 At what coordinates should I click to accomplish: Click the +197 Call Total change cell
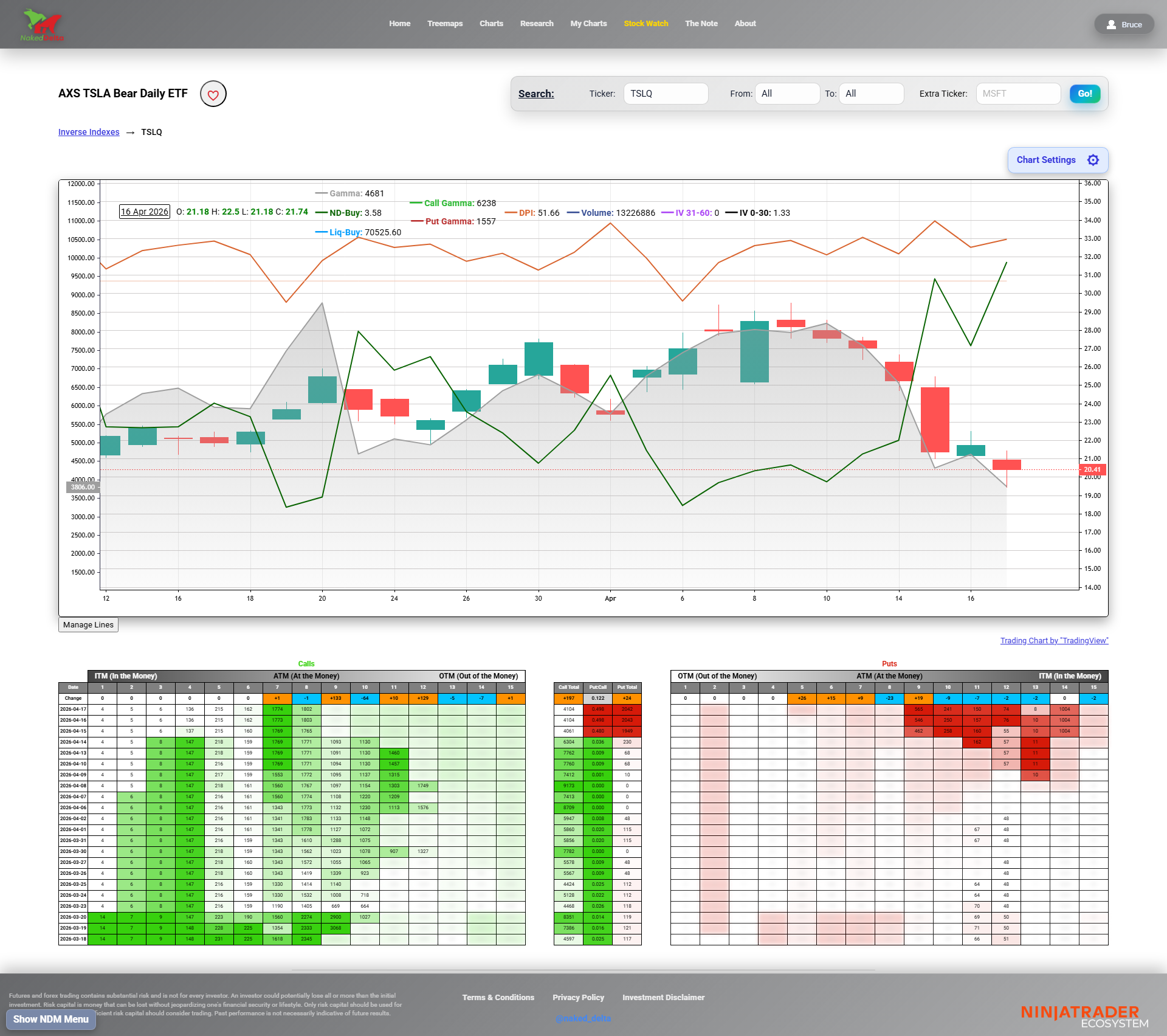click(568, 699)
